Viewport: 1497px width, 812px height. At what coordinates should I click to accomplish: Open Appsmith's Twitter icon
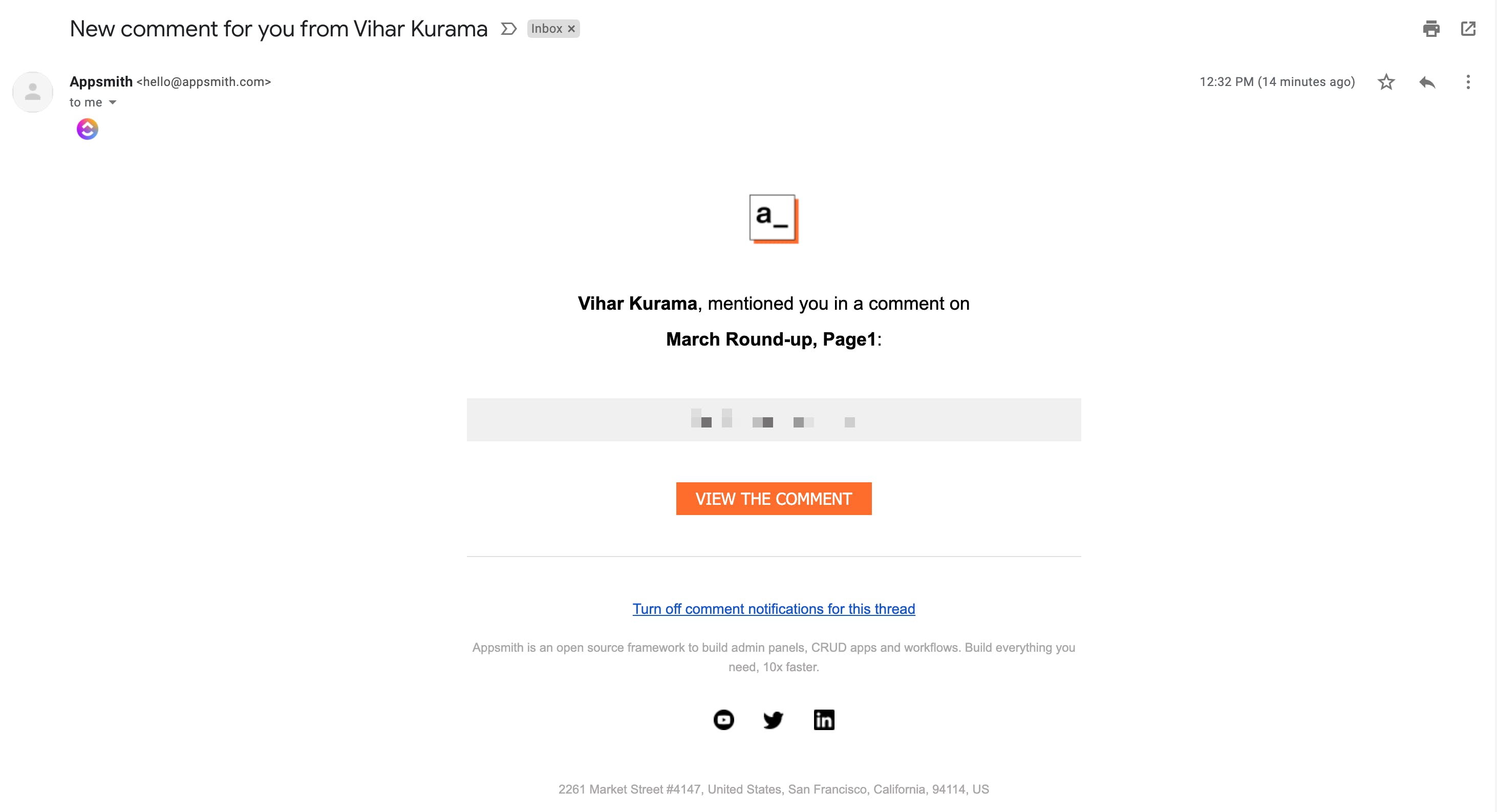(774, 720)
